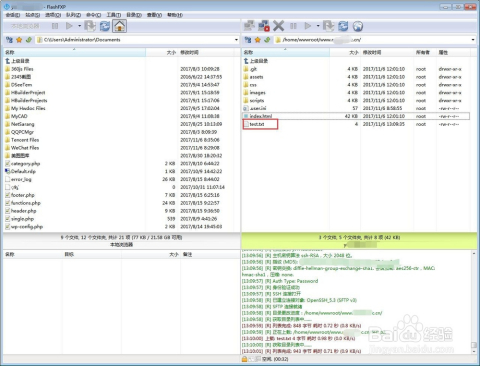Open the 命令(C) menu

click(x=93, y=15)
